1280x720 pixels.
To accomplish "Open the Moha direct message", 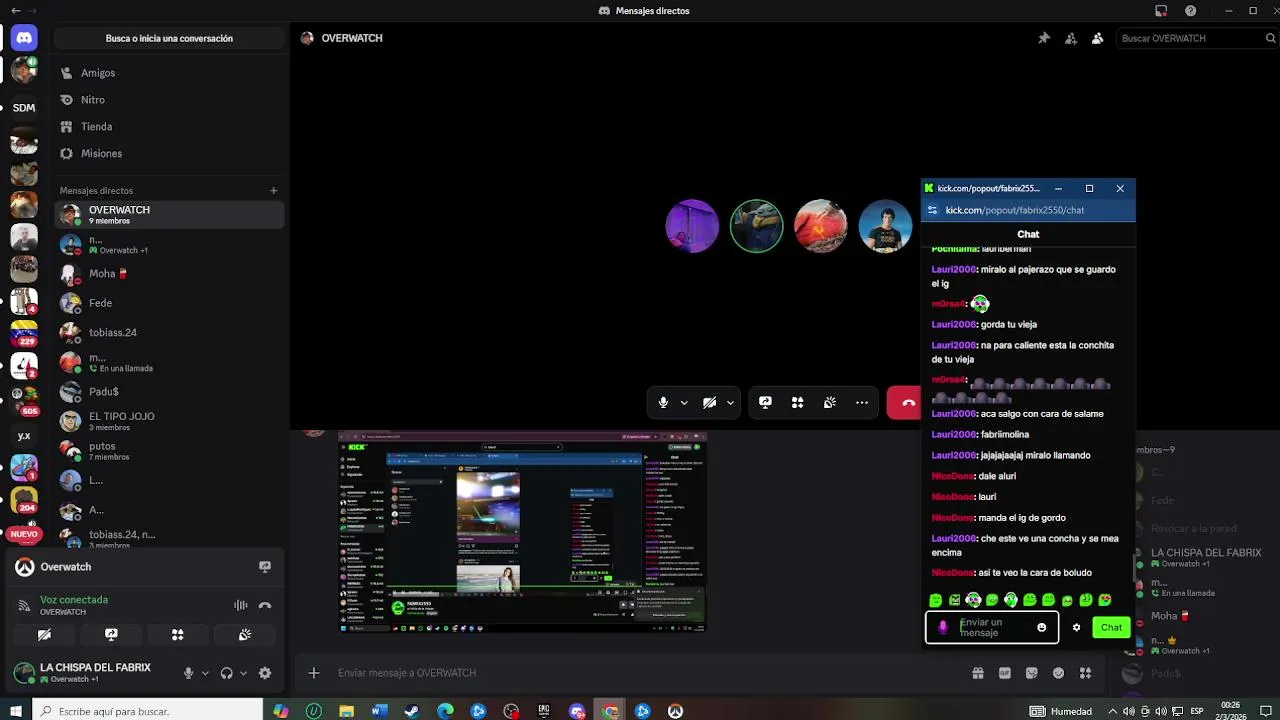I will pyautogui.click(x=169, y=273).
